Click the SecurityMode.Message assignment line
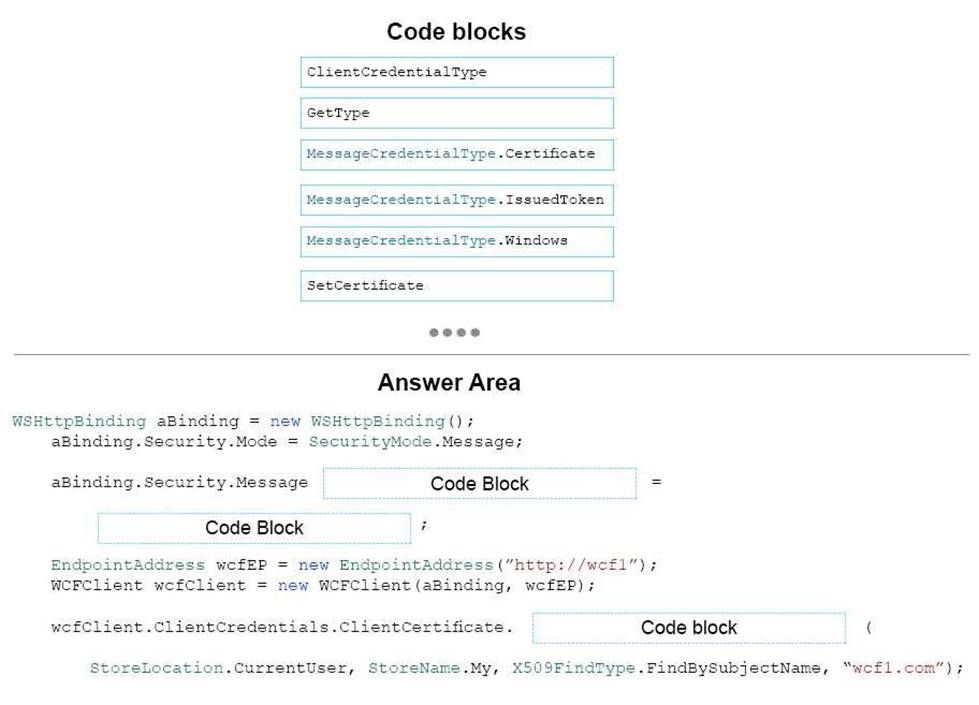The width and height of the screenshot is (979, 705). [287, 441]
